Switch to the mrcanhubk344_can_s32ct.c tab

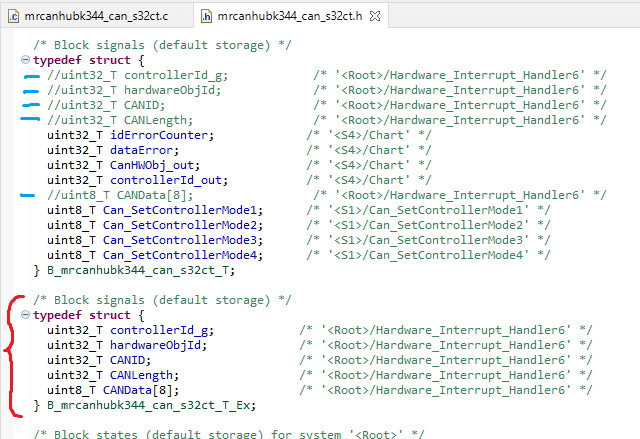pos(96,16)
